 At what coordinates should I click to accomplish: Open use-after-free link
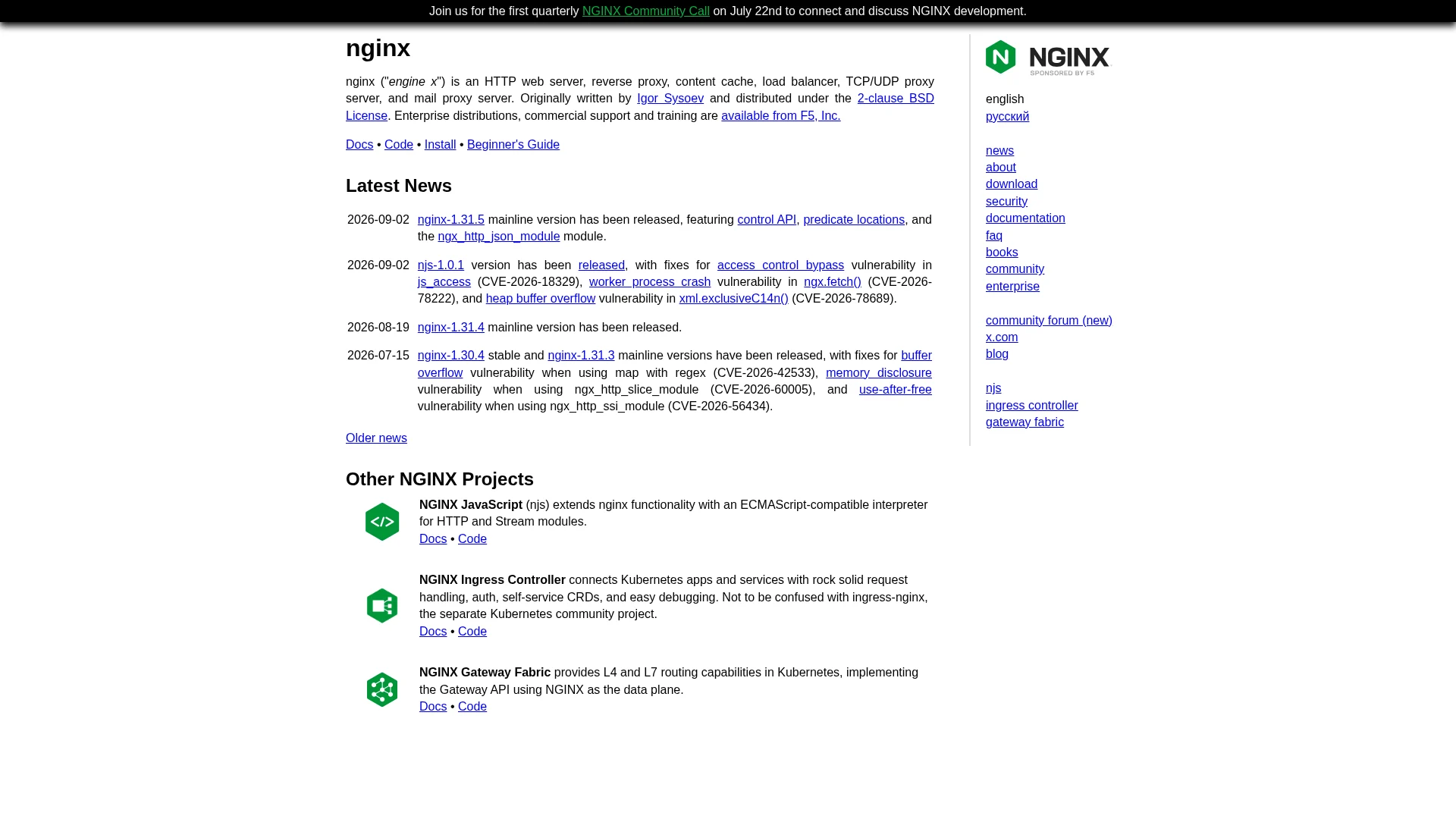pyautogui.click(x=896, y=390)
